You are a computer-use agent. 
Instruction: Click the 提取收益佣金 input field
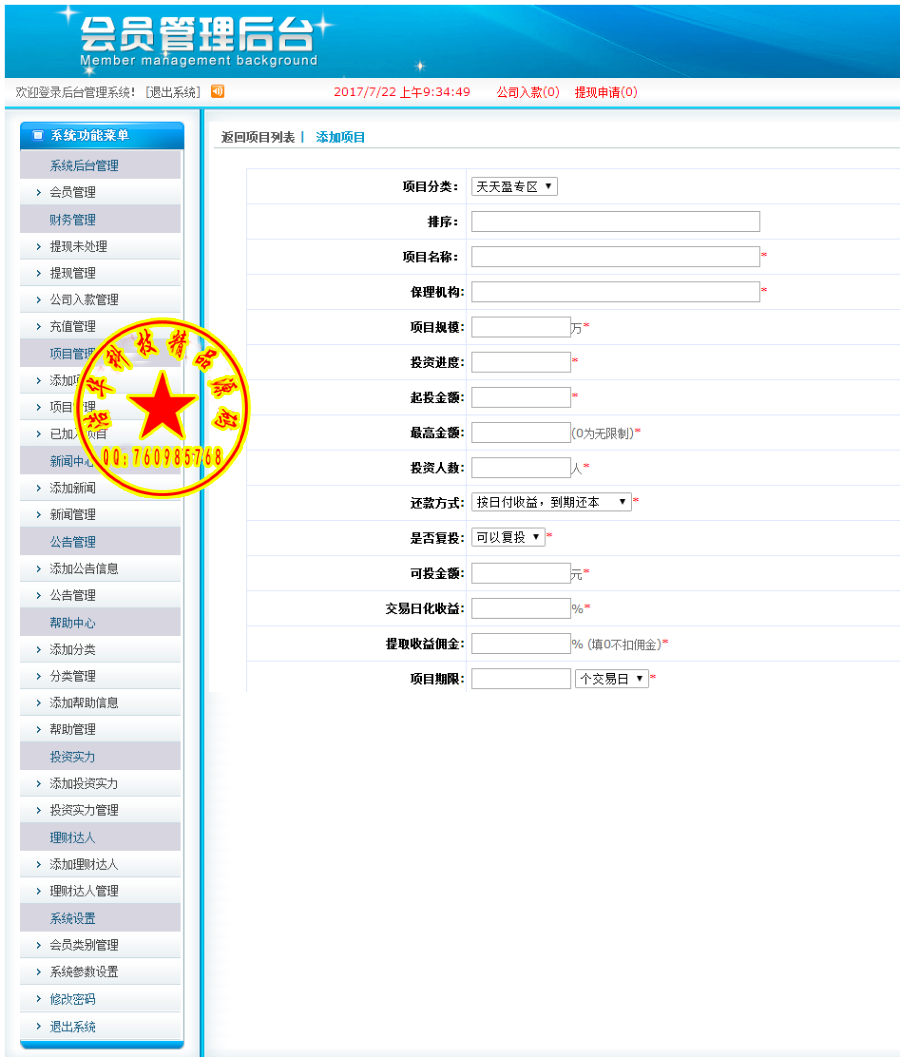pyautogui.click(x=521, y=644)
